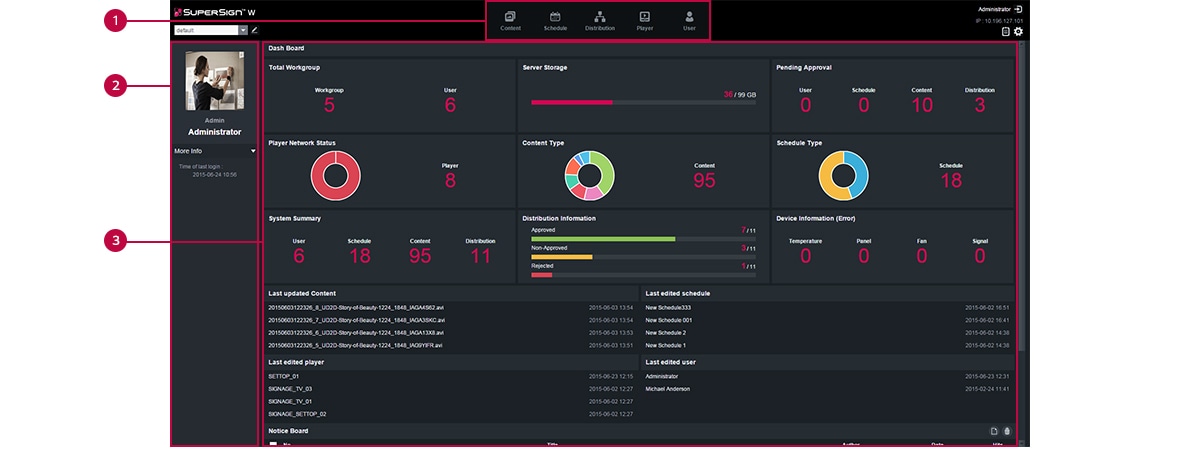Tick the select-all checkbox in Notice Board
The width and height of the screenshot is (1200, 450).
(x=273, y=445)
